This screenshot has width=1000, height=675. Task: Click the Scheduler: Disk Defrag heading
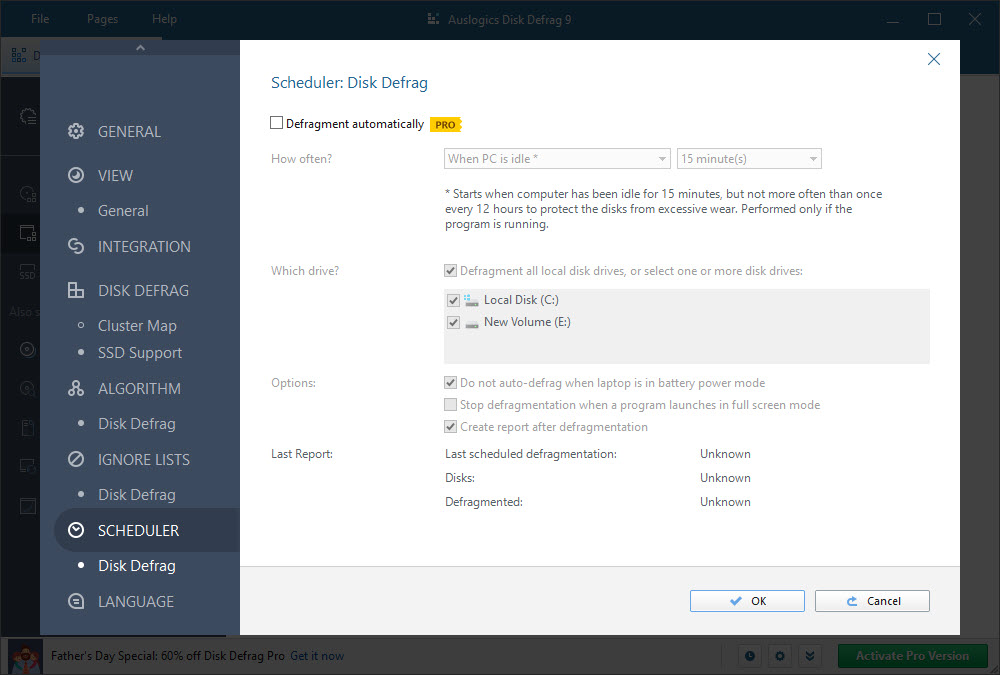pyautogui.click(x=349, y=83)
